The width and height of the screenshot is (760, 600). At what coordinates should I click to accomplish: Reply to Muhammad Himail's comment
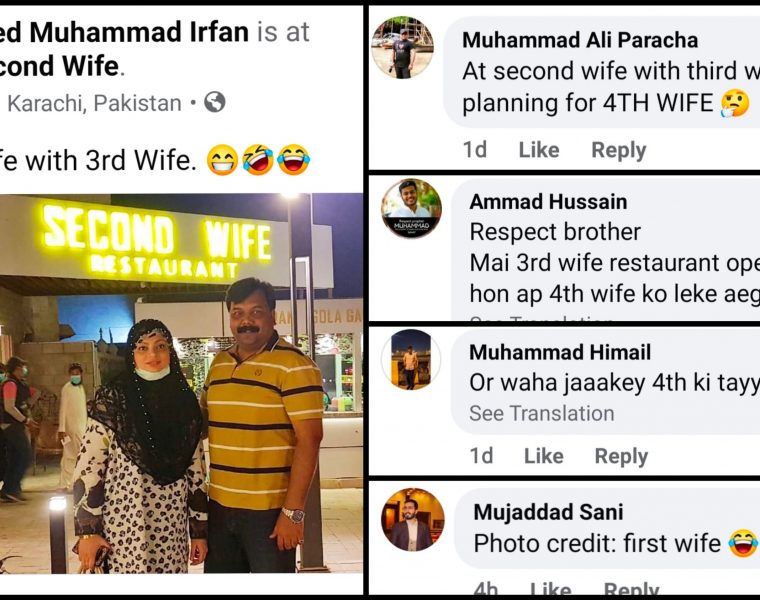click(x=621, y=457)
